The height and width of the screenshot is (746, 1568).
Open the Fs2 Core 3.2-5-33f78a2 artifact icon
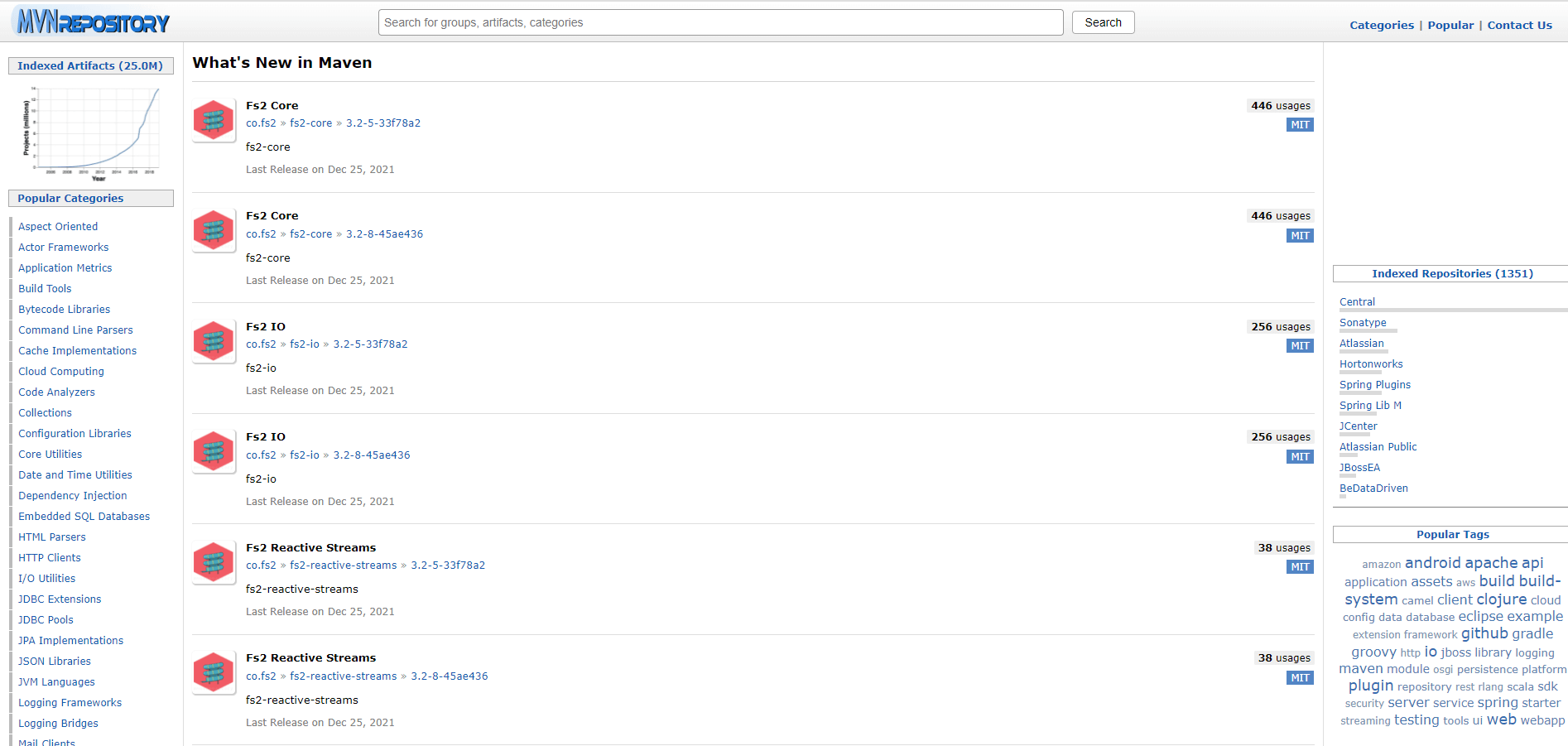pos(214,120)
